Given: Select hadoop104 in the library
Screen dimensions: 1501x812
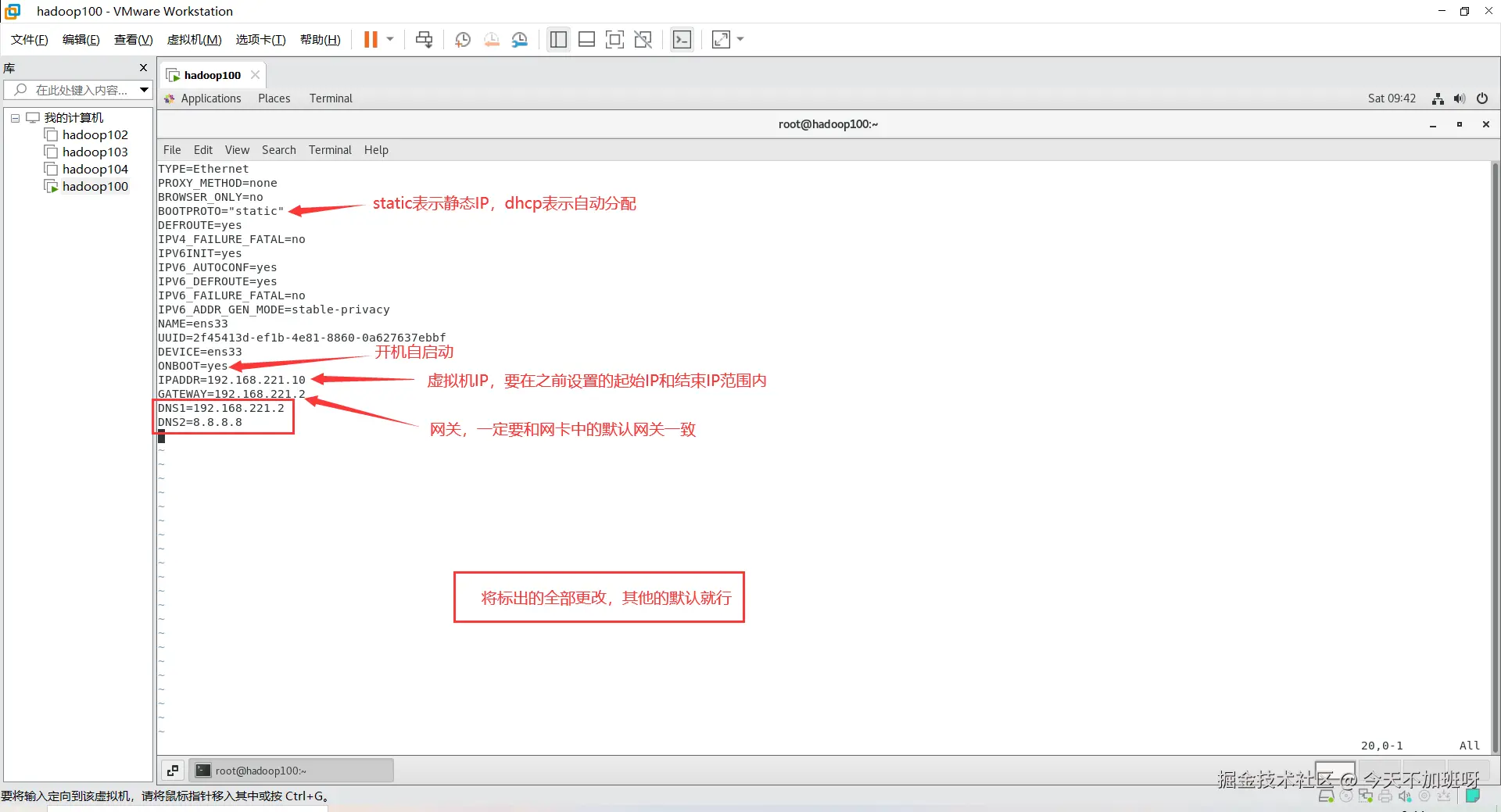Looking at the screenshot, I should (95, 170).
